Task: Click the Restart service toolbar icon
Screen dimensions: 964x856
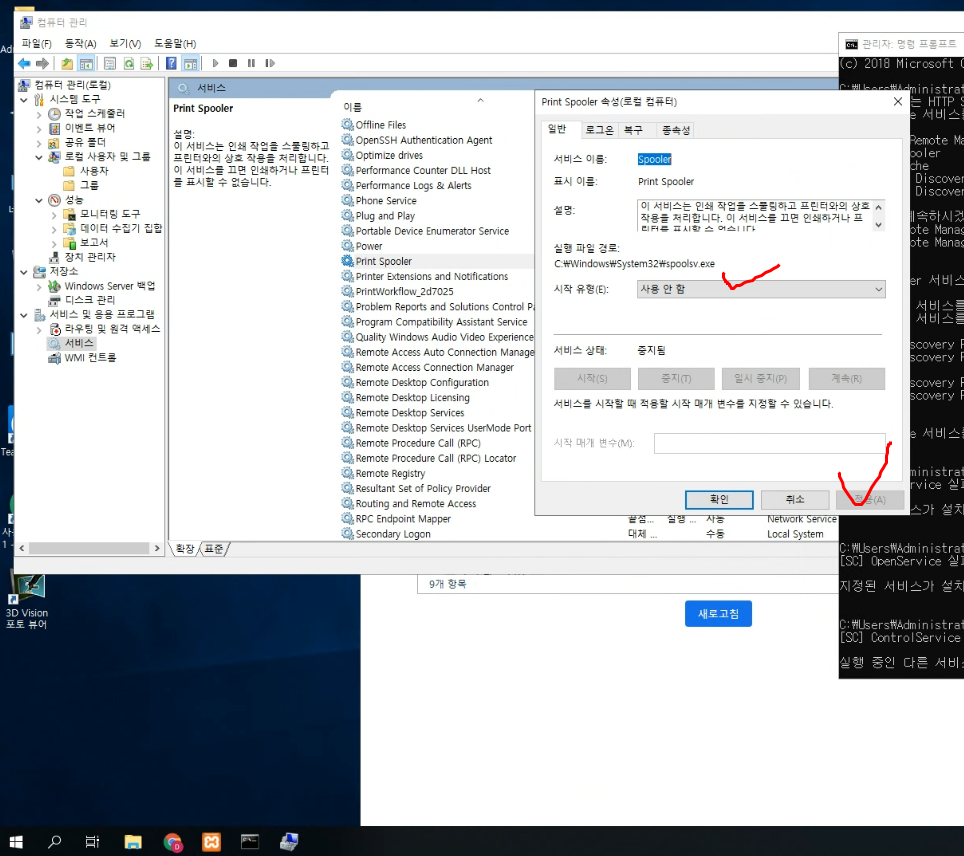Action: [270, 63]
